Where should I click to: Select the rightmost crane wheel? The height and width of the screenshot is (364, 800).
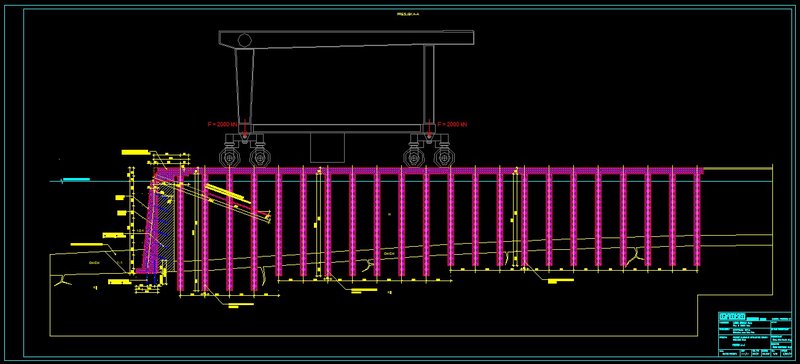(444, 157)
